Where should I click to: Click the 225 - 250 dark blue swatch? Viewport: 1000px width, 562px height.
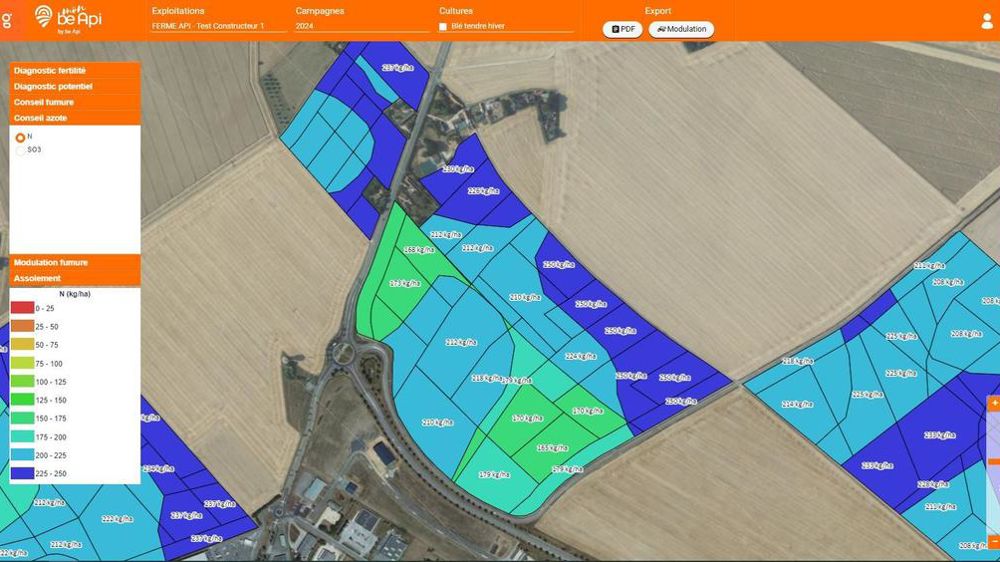22,473
